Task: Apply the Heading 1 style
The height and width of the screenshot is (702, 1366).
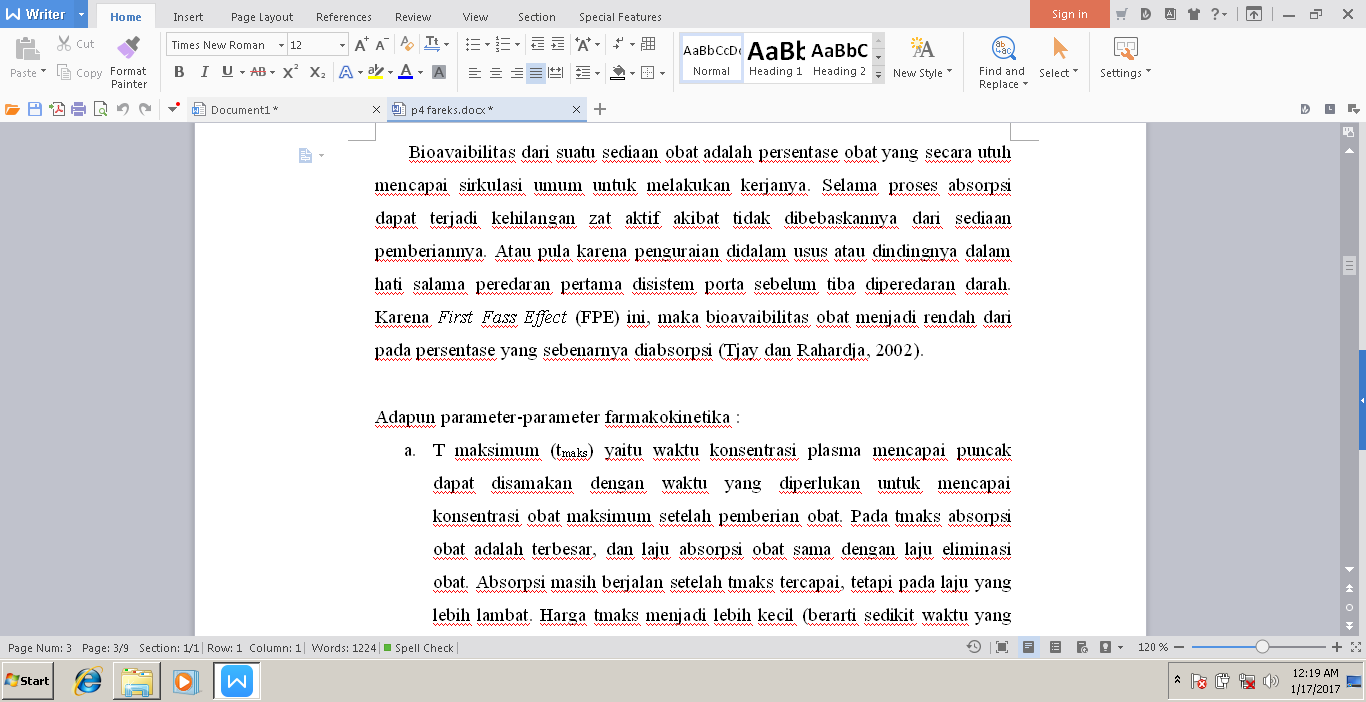Action: click(x=775, y=58)
